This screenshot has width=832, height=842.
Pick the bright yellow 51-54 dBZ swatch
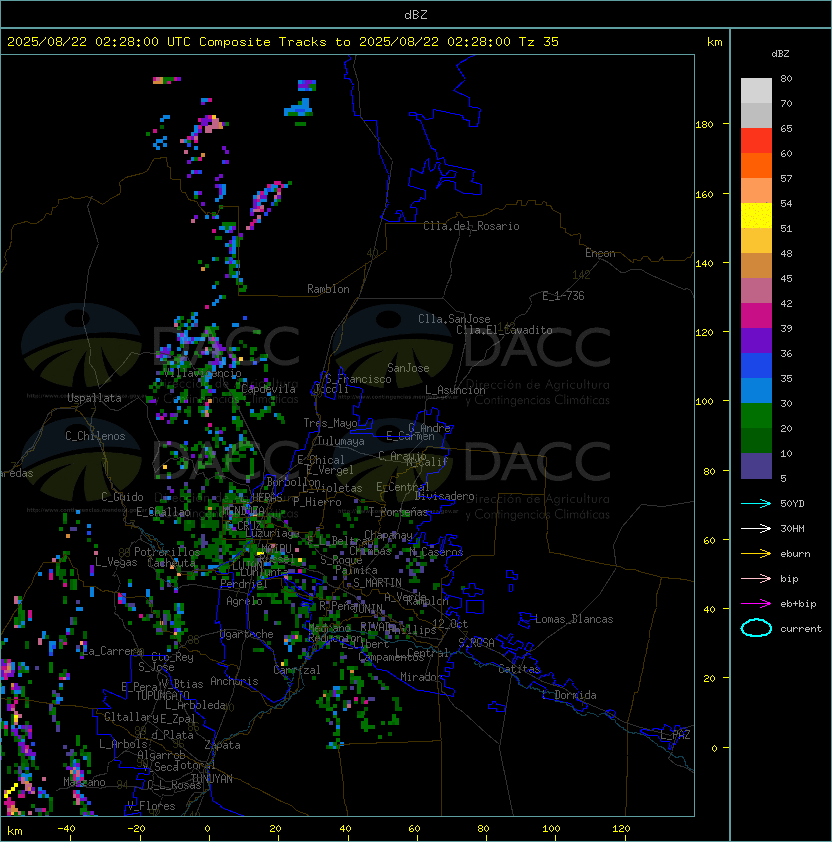756,216
